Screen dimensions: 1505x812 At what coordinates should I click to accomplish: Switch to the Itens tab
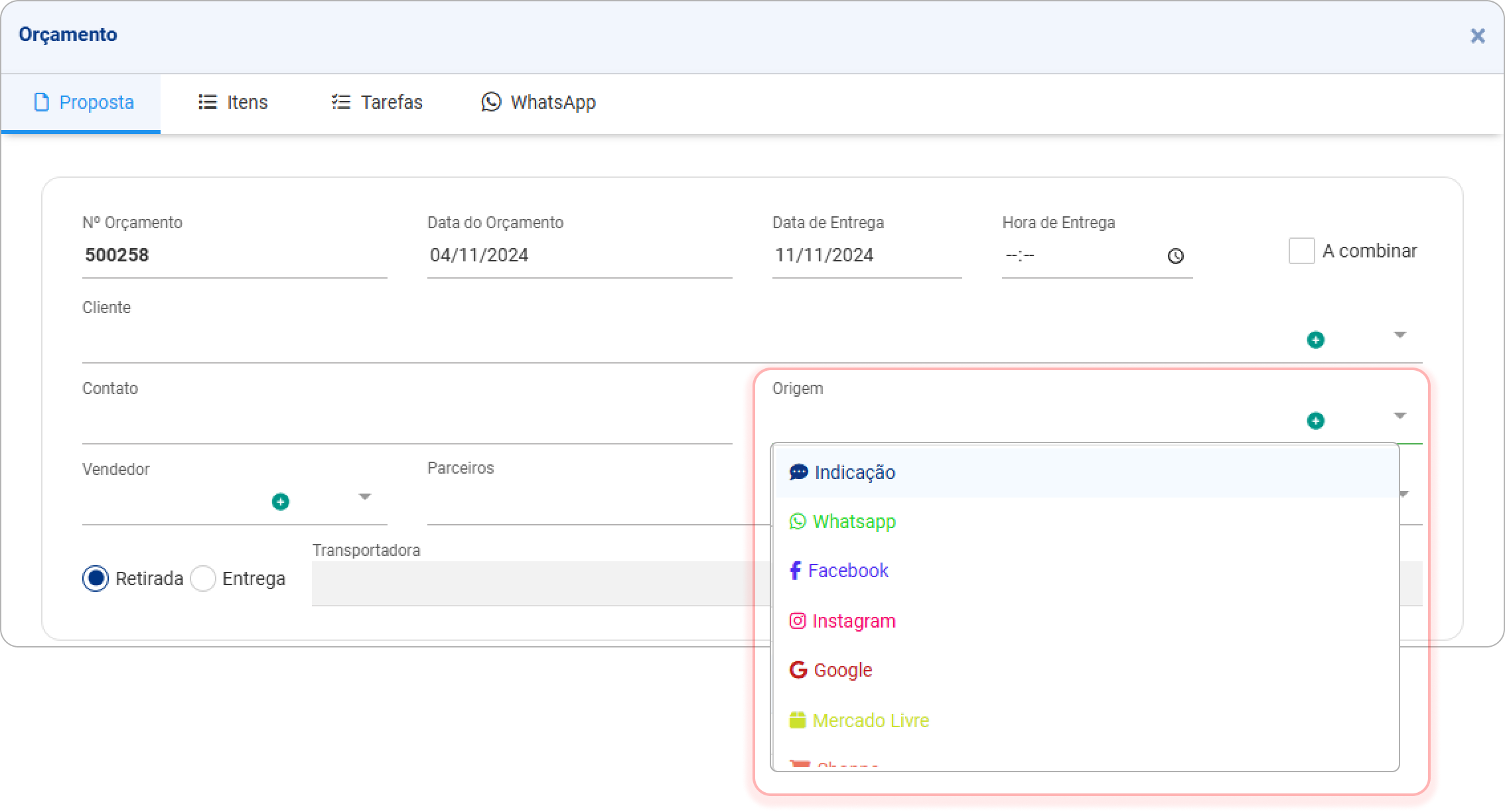(233, 102)
